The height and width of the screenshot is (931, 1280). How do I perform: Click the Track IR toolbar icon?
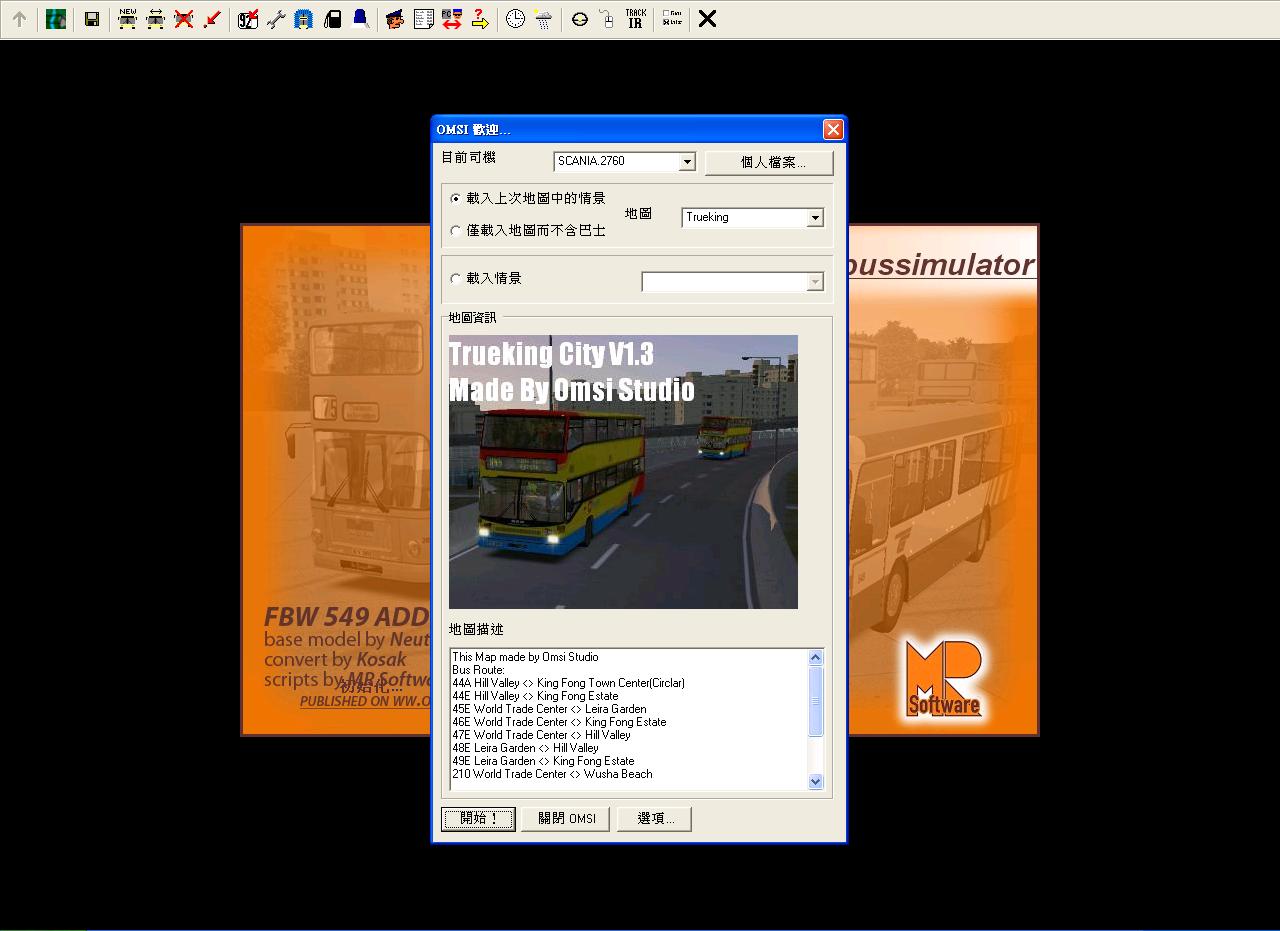(x=635, y=19)
